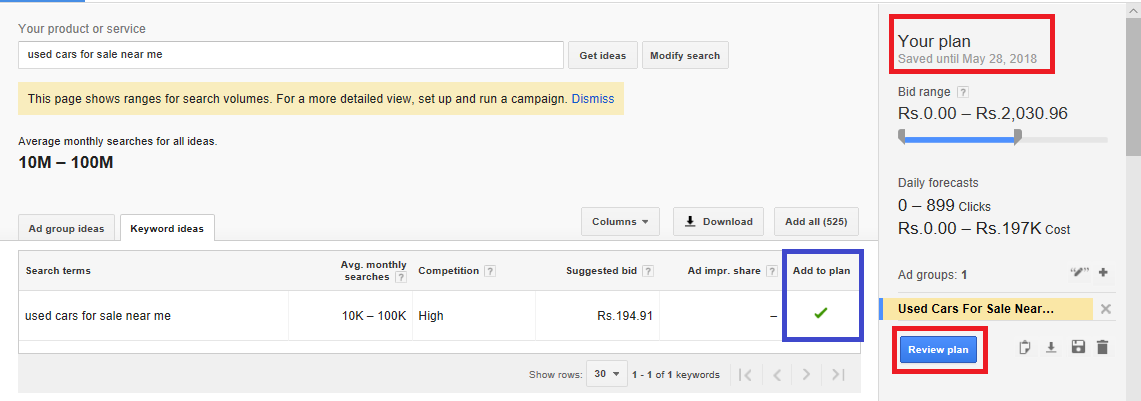The width and height of the screenshot is (1141, 401).
Task: Click the download plan icon
Action: [x=1051, y=348]
